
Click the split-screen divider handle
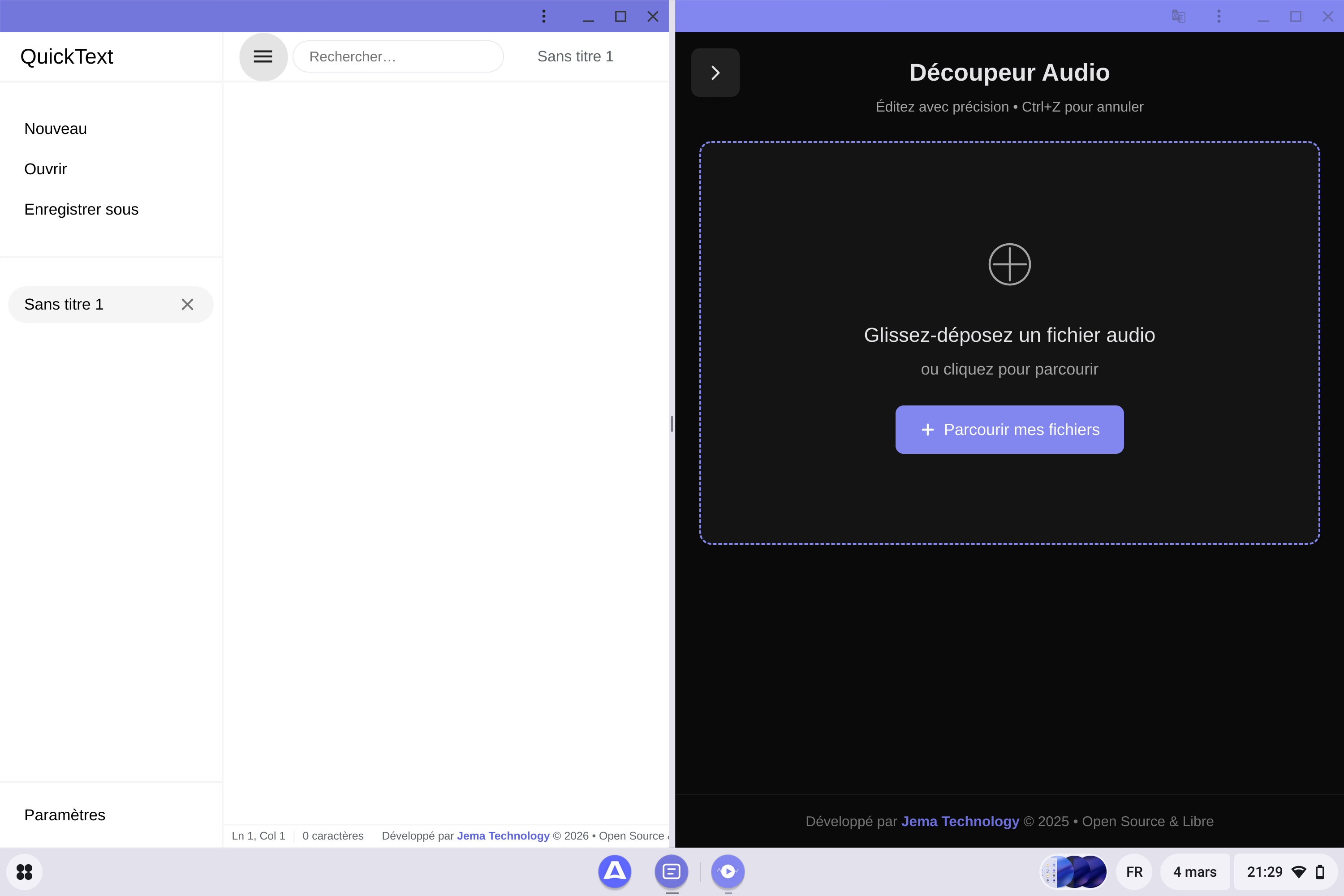[x=672, y=424]
